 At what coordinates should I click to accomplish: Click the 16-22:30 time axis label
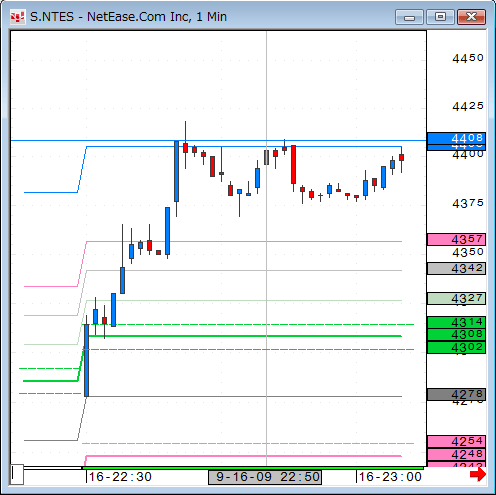[120, 477]
